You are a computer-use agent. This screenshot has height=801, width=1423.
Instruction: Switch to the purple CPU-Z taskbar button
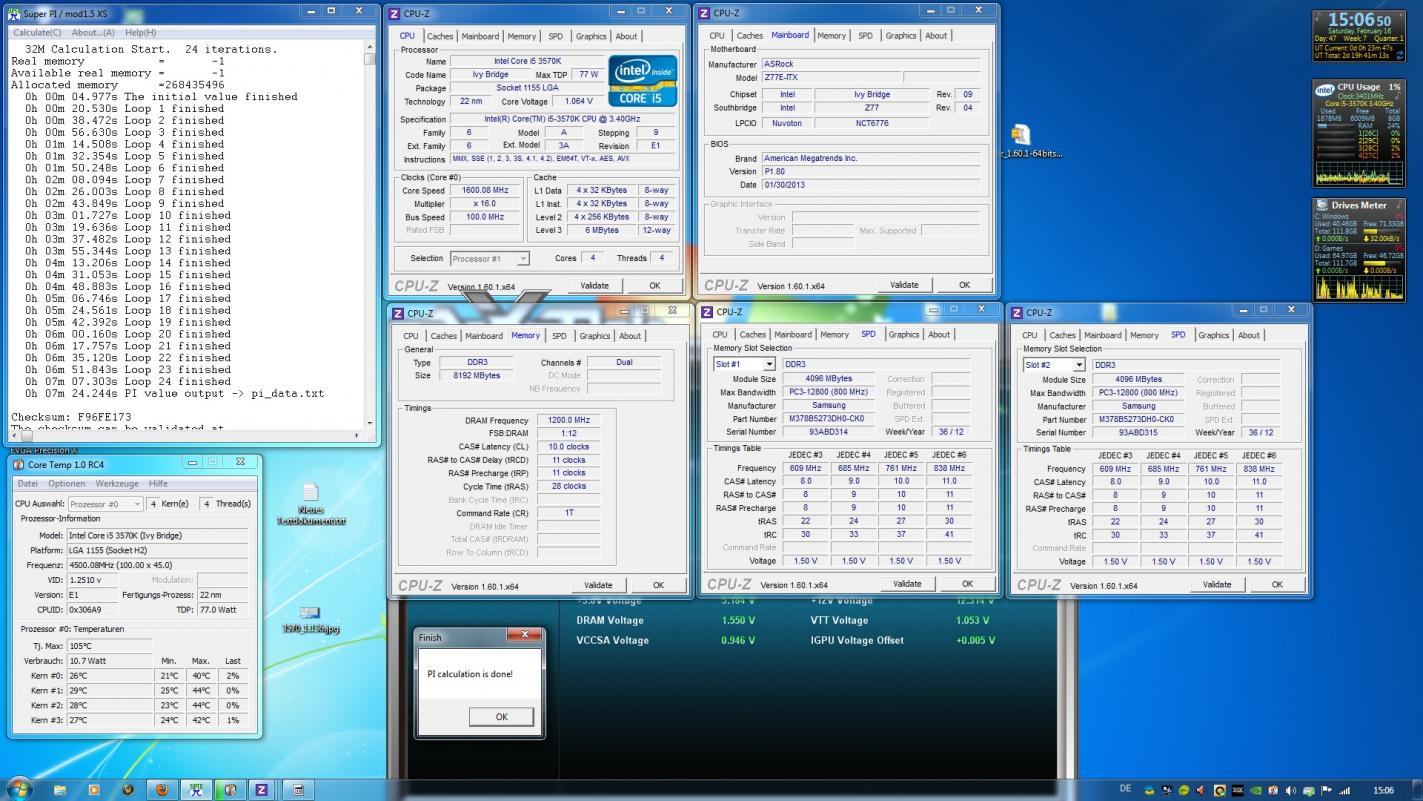(261, 789)
